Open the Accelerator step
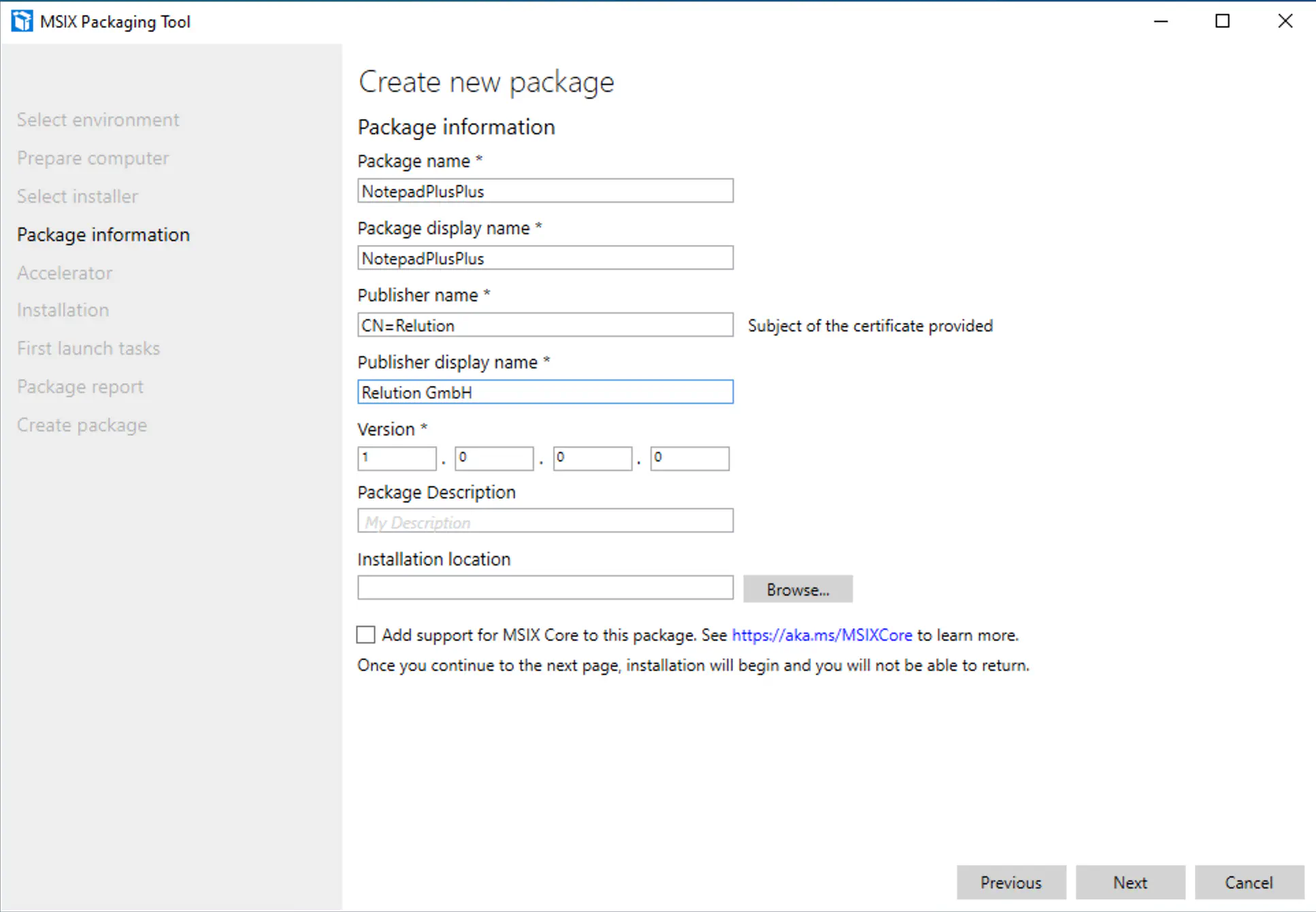Image resolution: width=1316 pixels, height=912 pixels. tap(65, 272)
